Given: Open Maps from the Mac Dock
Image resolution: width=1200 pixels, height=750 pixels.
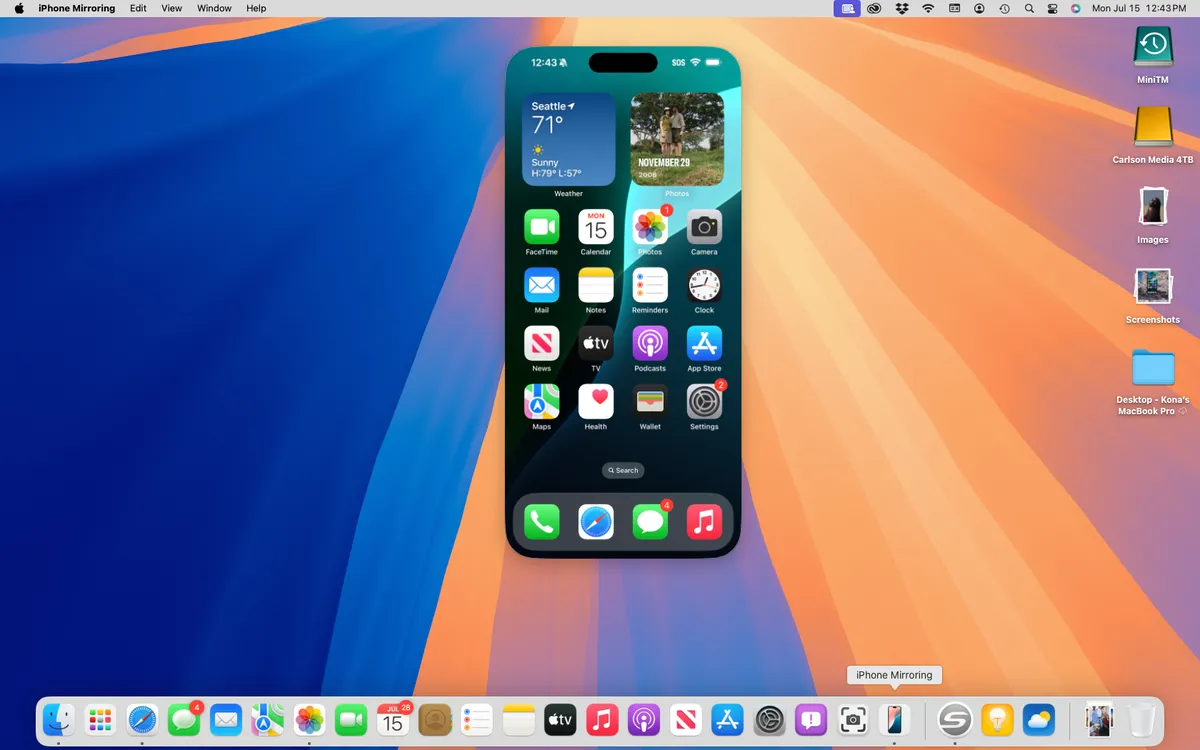Looking at the screenshot, I should [x=268, y=719].
